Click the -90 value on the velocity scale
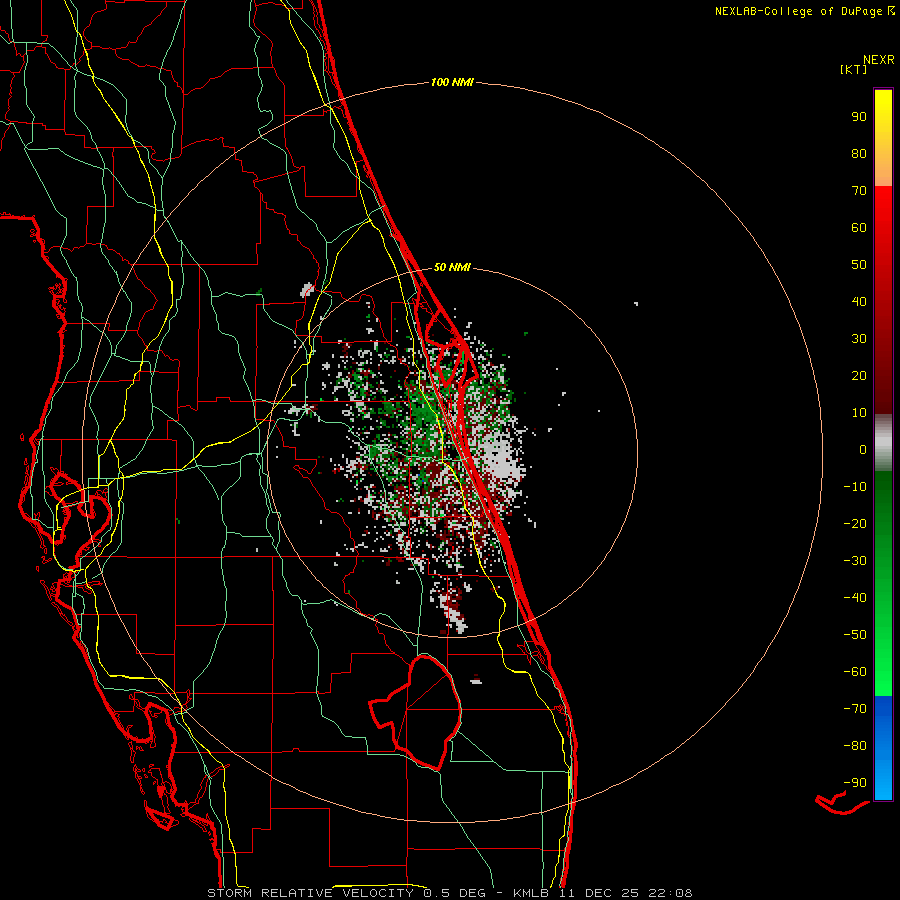Image resolution: width=900 pixels, height=900 pixels. click(x=855, y=783)
